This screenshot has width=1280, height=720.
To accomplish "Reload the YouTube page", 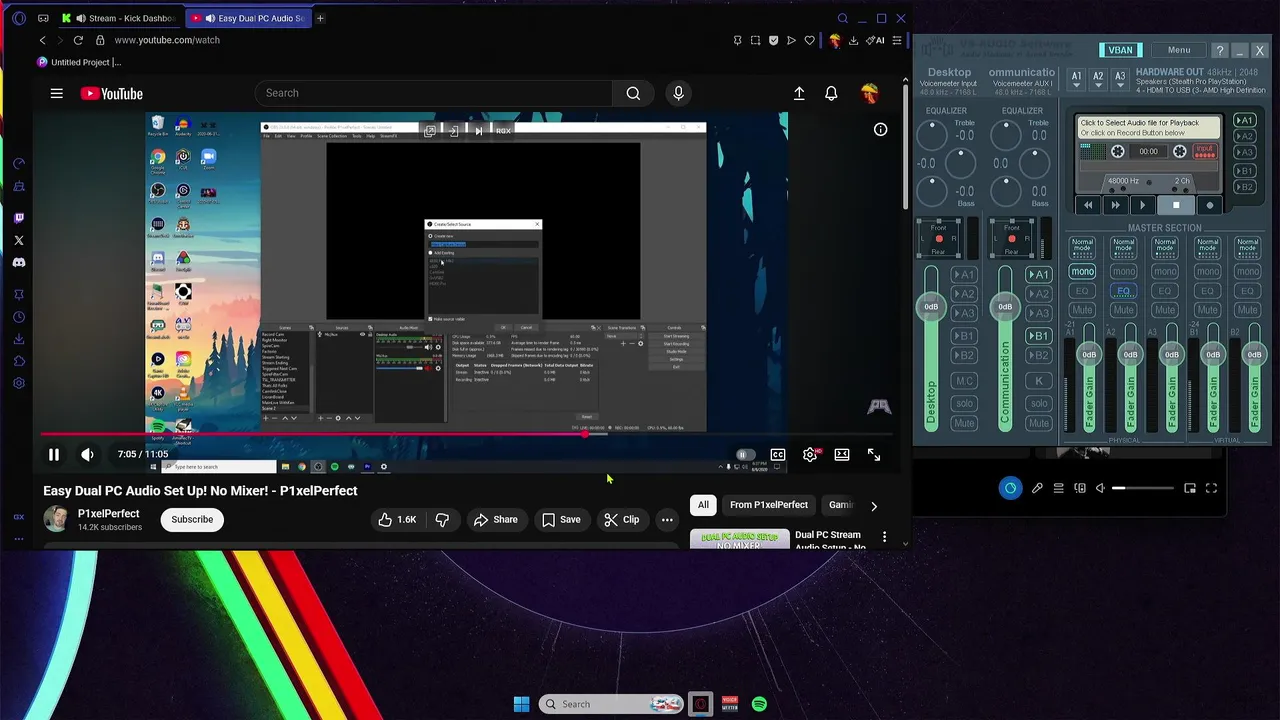I will tap(78, 40).
